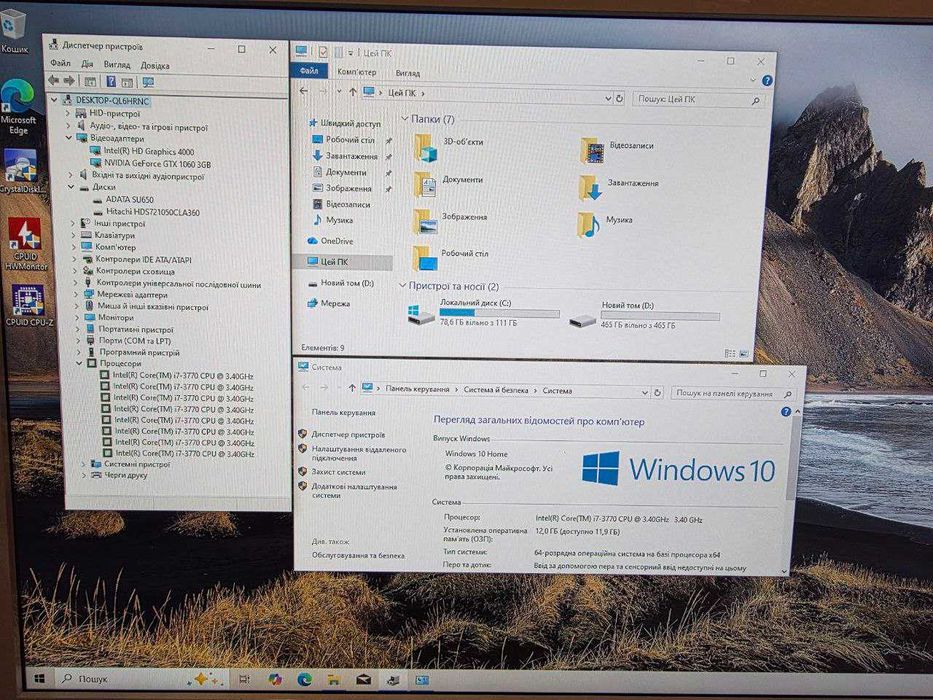The image size is (933, 700).
Task: Launch CPUID HWMonitor desktop shortcut
Action: pos(25,244)
